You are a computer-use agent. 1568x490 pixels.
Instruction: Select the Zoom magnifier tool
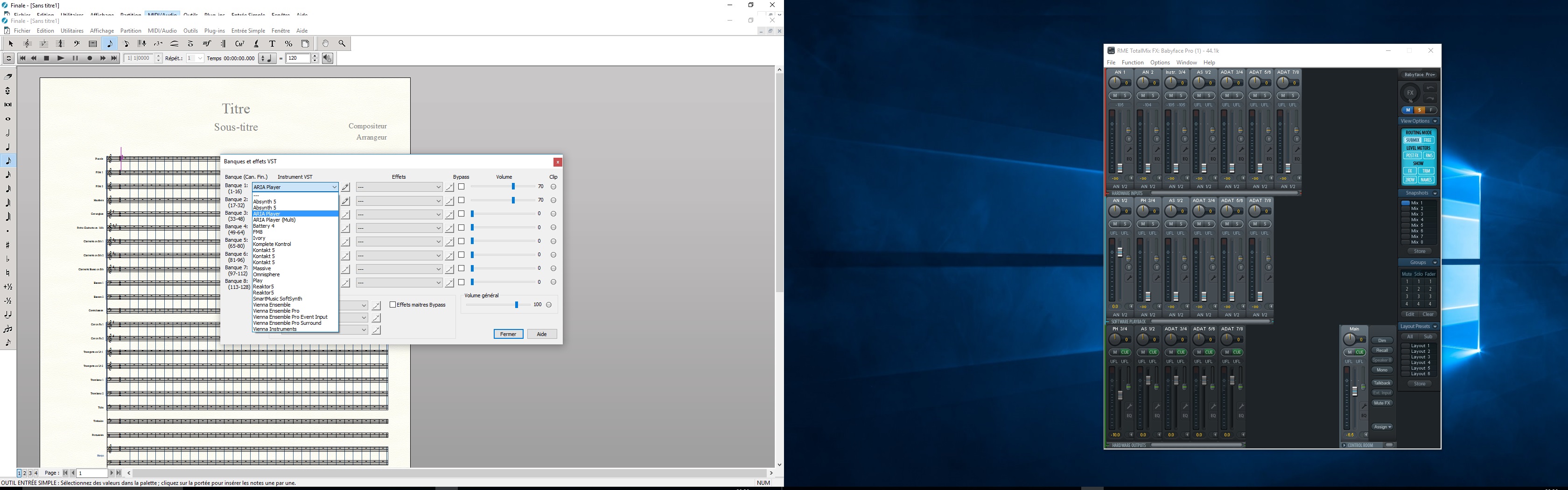342,44
